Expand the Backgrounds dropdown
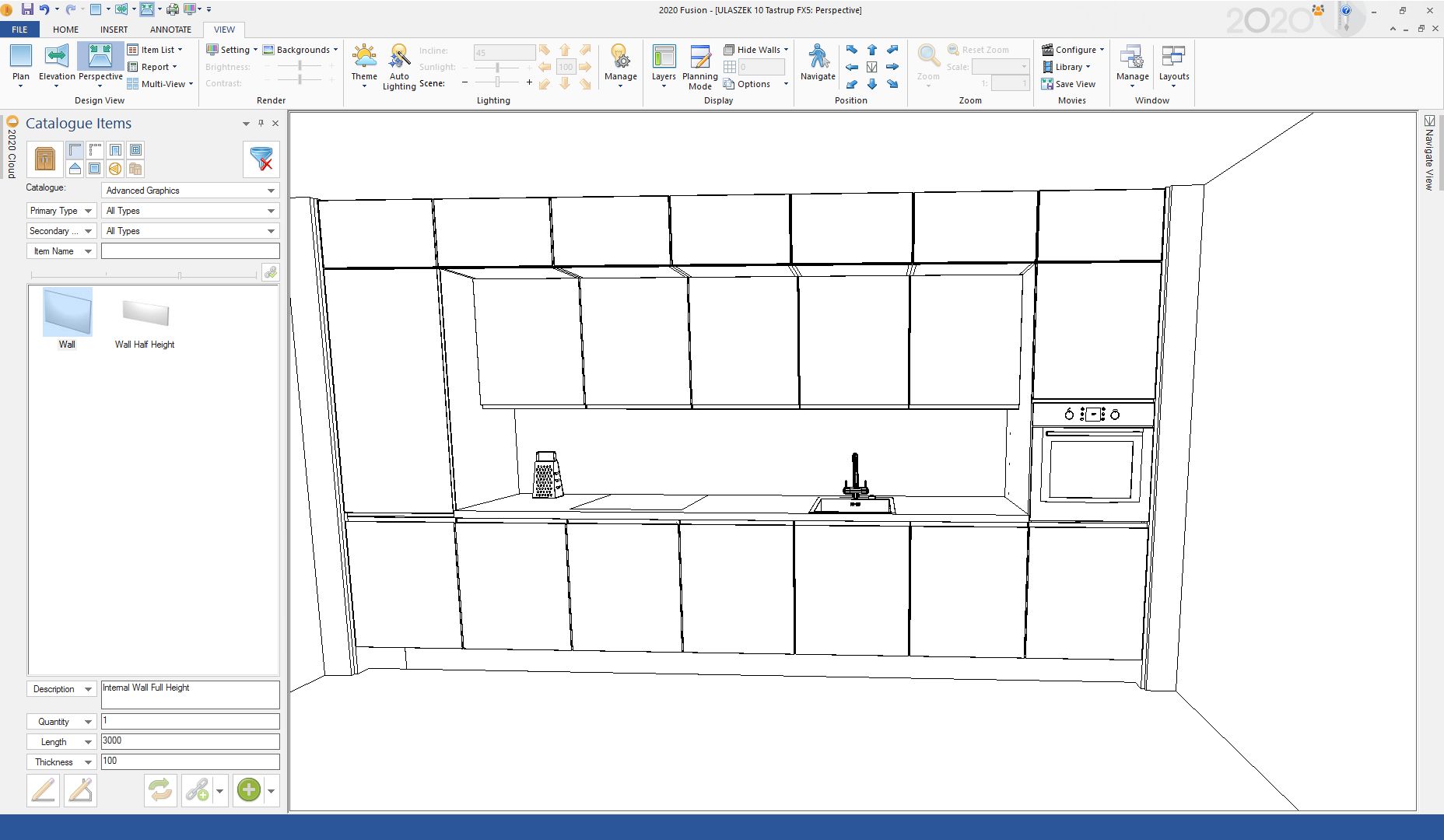Viewport: 1444px width, 840px height. (x=302, y=50)
